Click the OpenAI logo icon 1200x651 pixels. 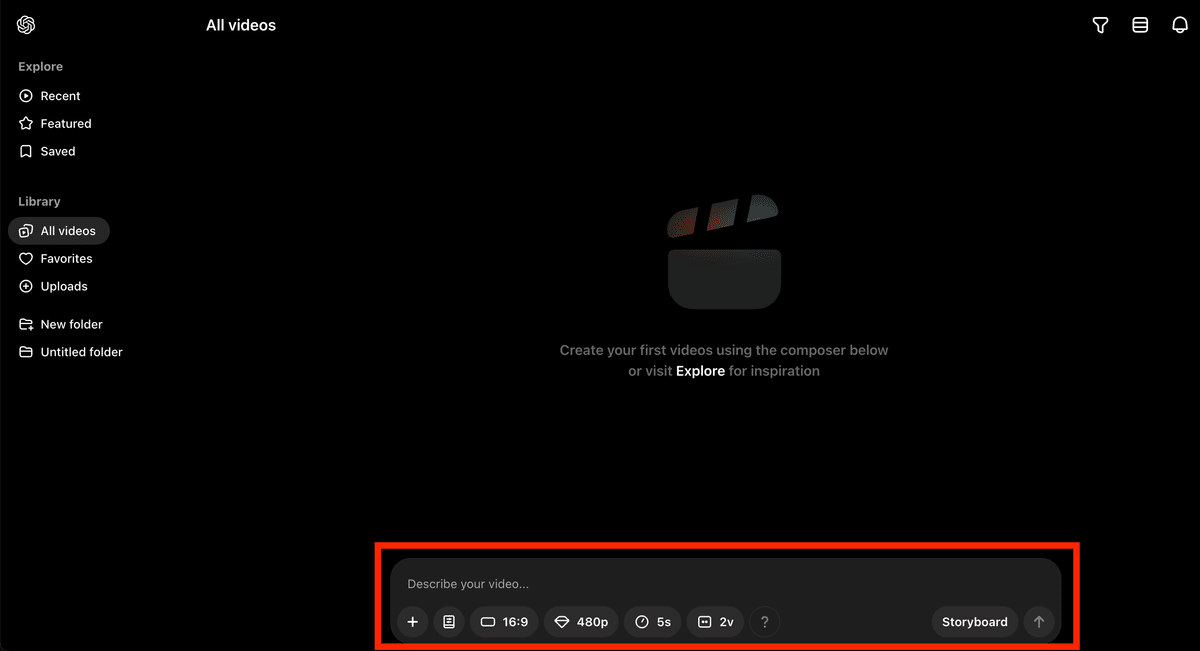pos(26,25)
